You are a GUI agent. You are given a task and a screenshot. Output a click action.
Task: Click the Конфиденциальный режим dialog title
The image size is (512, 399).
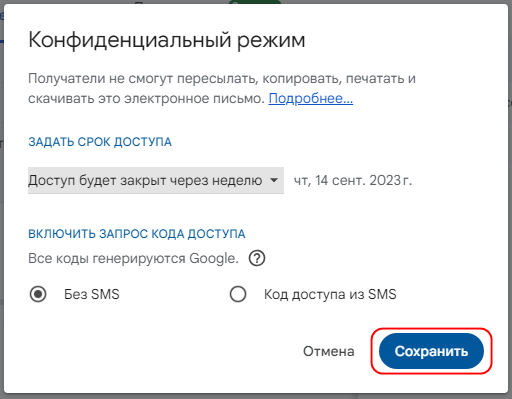[167, 40]
